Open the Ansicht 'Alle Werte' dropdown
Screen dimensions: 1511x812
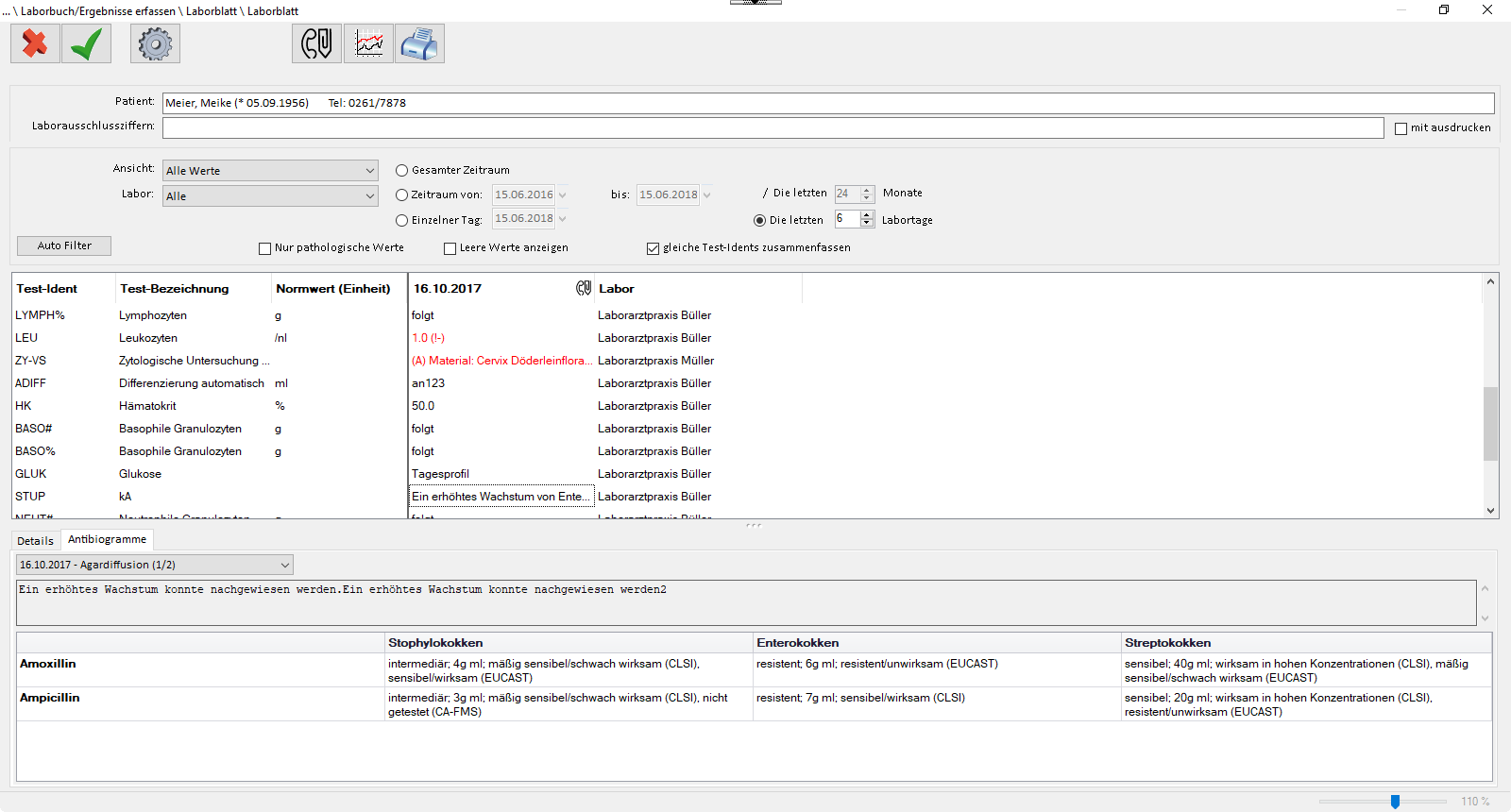(270, 171)
